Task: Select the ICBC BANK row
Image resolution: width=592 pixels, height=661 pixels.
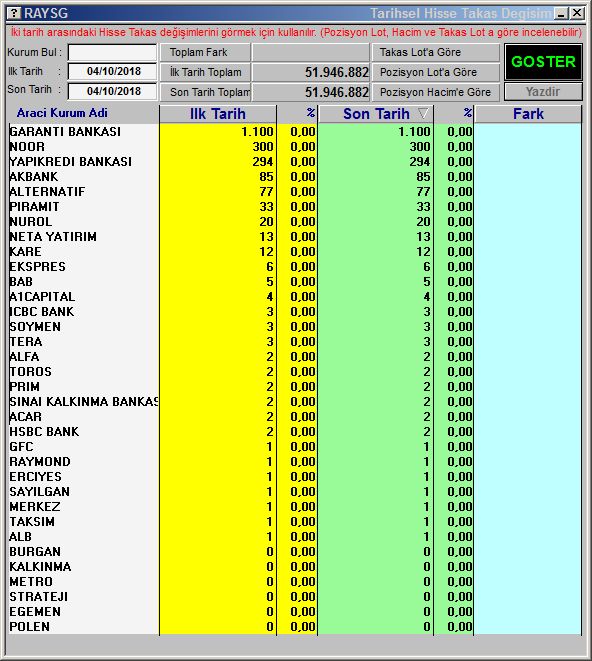Action: click(295, 312)
